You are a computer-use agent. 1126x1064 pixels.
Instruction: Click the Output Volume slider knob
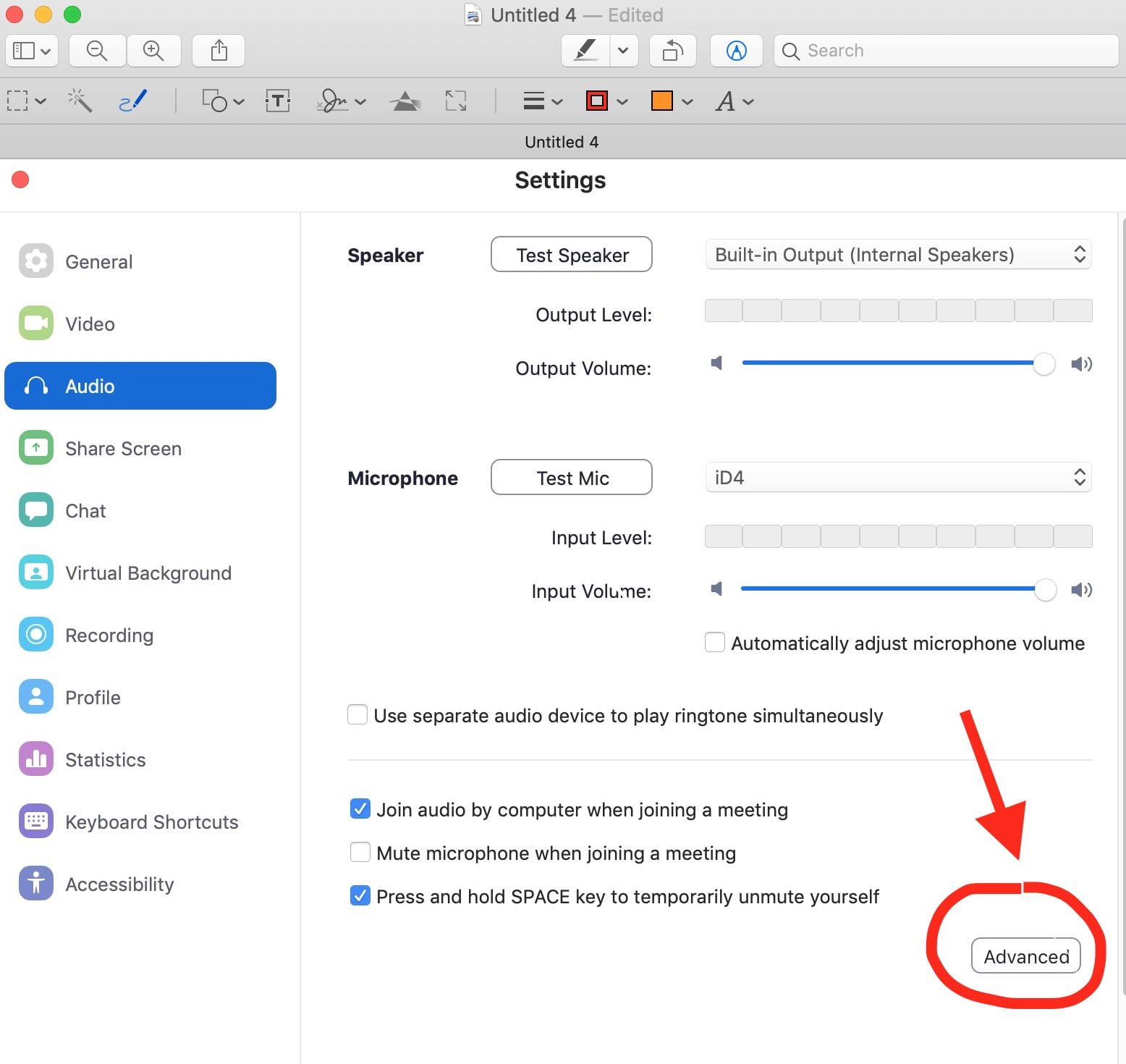pyautogui.click(x=1044, y=364)
